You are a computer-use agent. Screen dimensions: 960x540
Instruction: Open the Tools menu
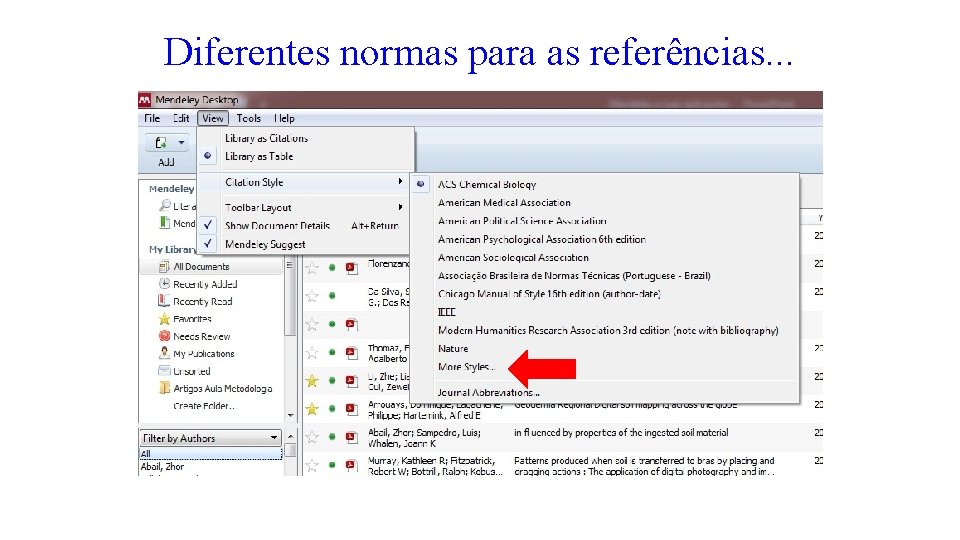click(x=249, y=118)
